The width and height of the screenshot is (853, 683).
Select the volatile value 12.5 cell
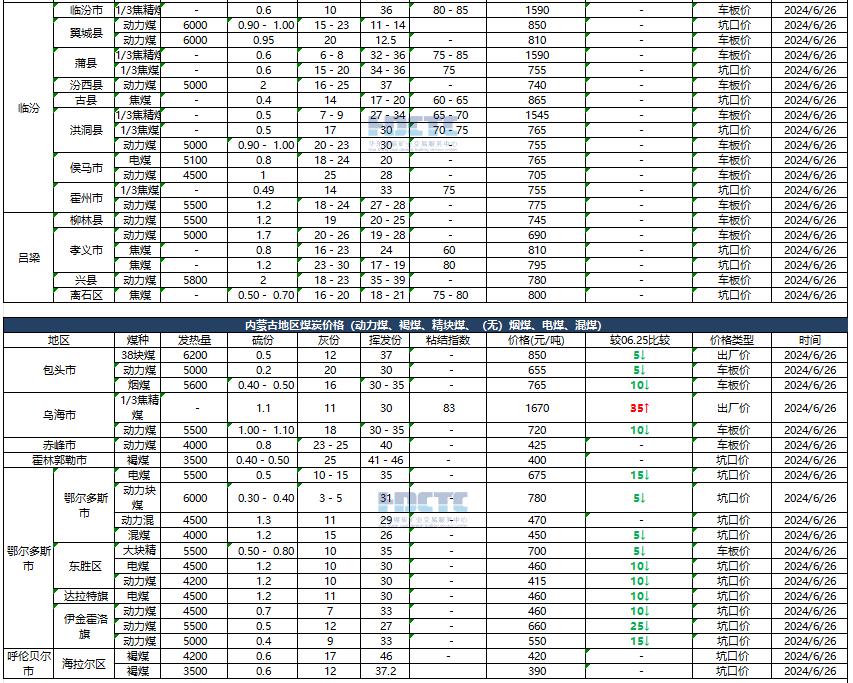coord(385,40)
